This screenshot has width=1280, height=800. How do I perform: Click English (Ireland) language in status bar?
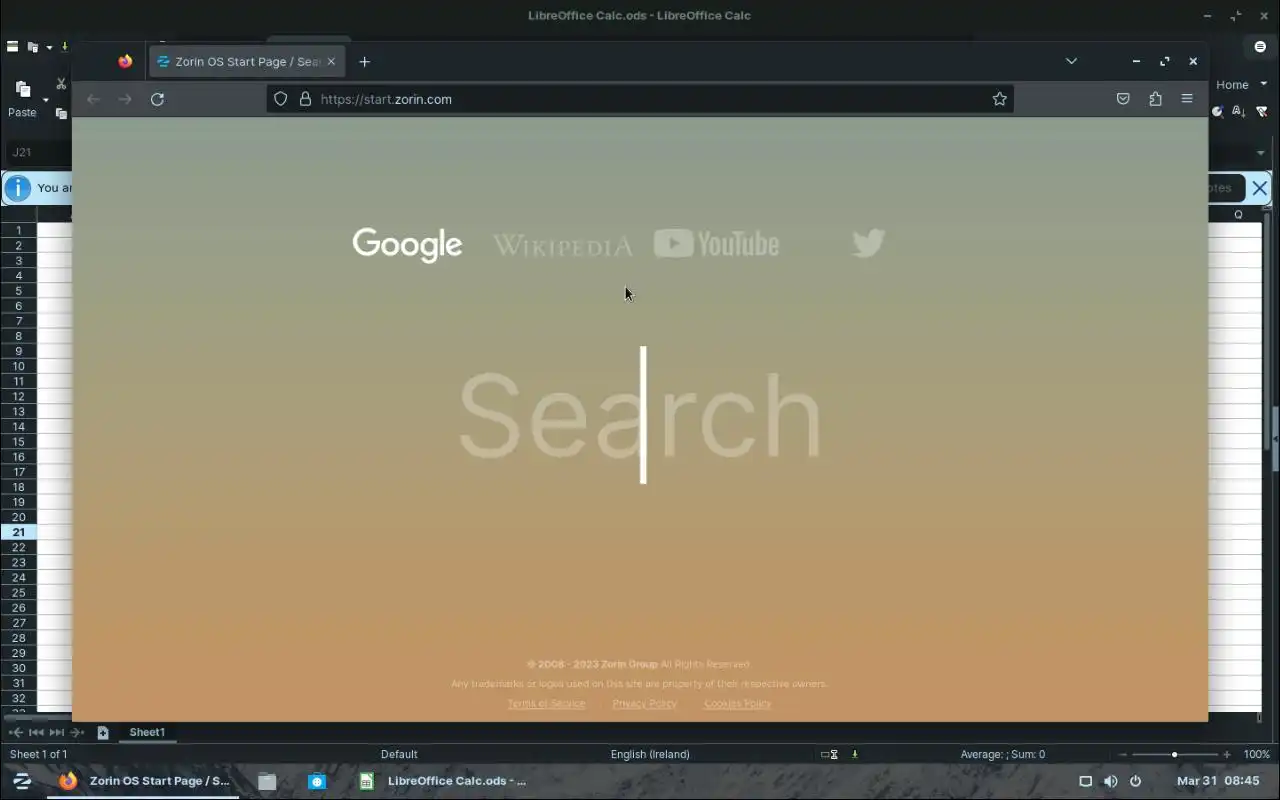point(650,754)
